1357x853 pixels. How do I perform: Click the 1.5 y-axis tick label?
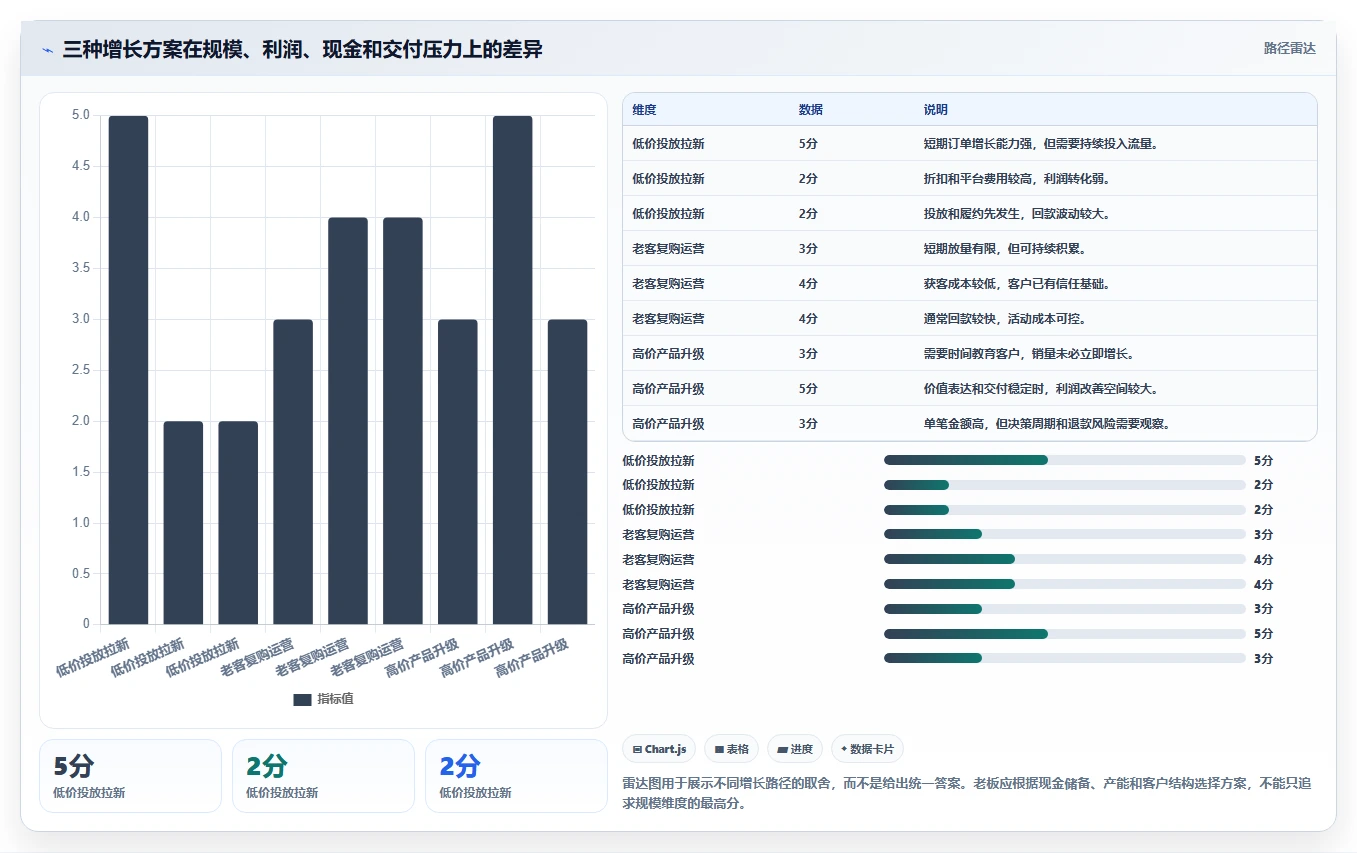point(80,472)
